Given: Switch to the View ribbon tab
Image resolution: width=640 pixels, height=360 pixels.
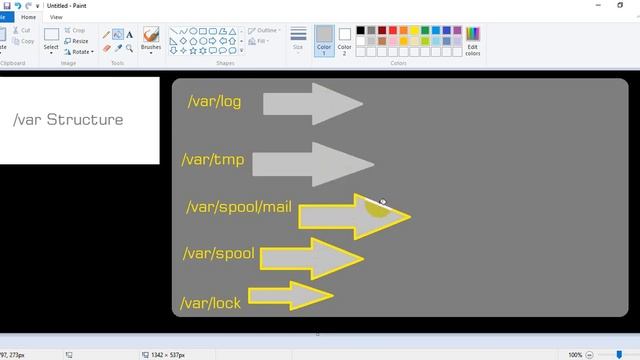Looking at the screenshot, I should pyautogui.click(x=56, y=17).
